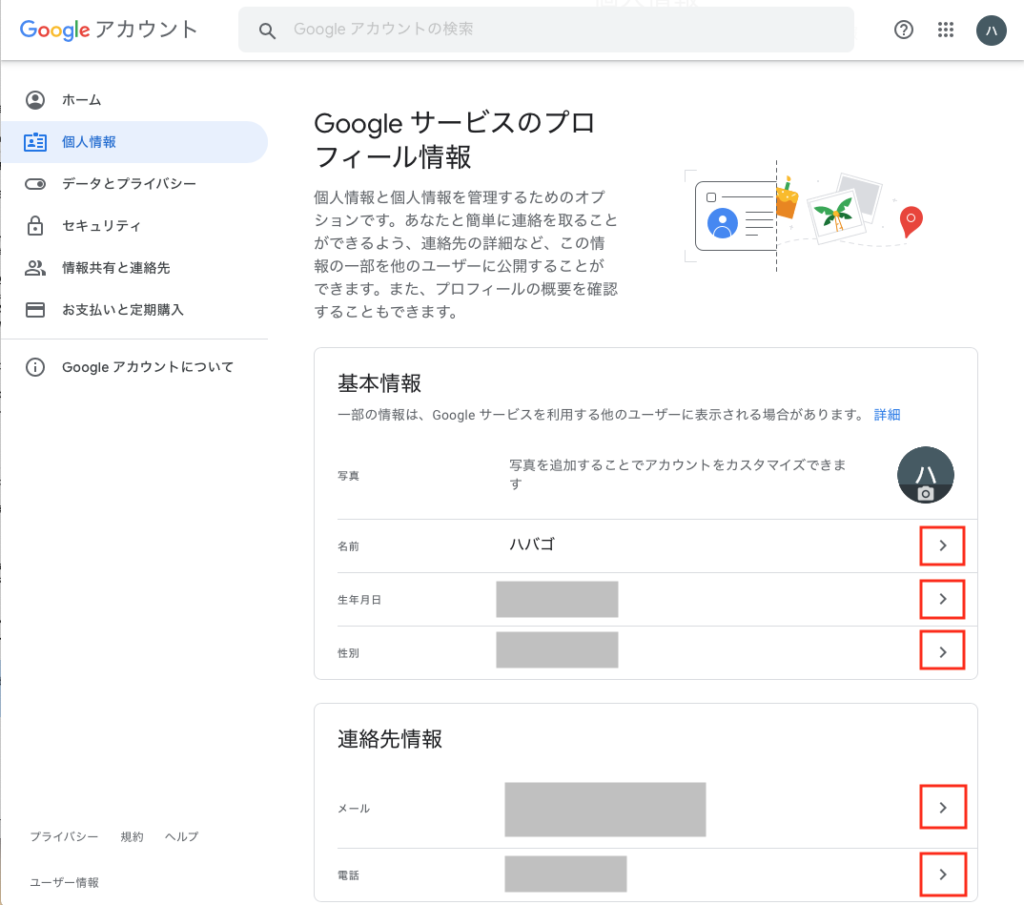Click the 詳細 link
The image size is (1024, 905).
pos(887,415)
